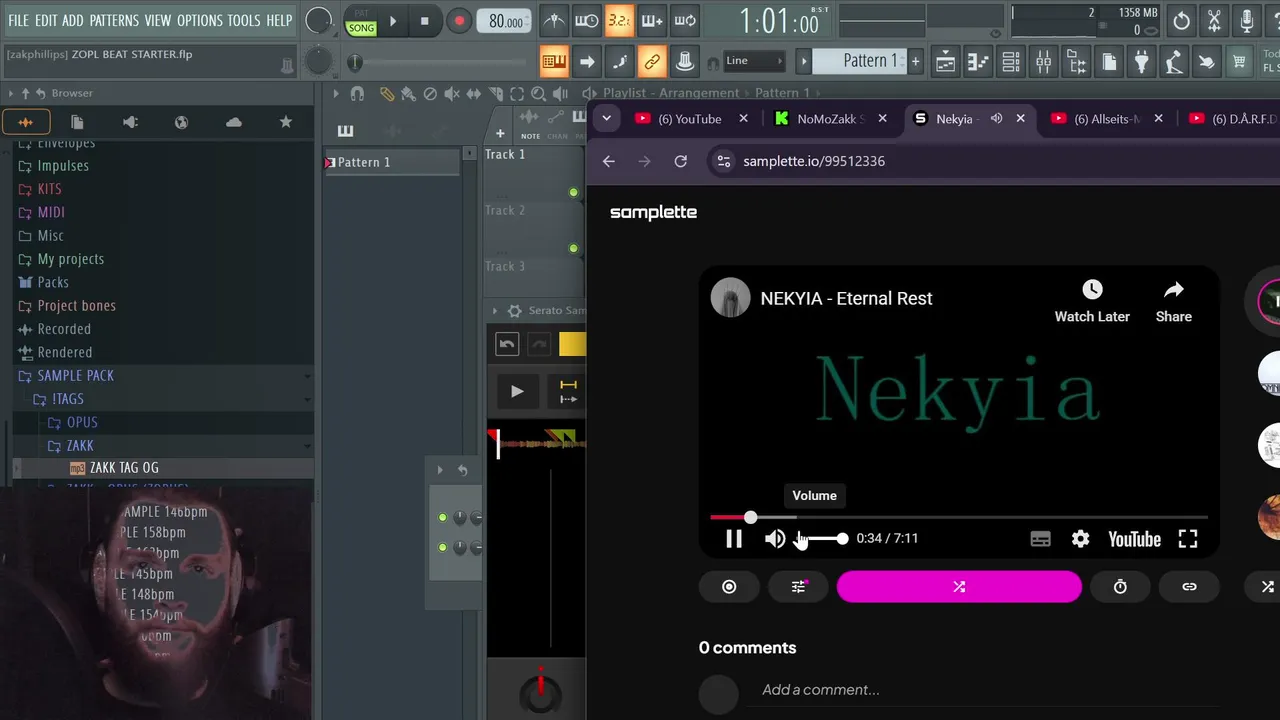Image resolution: width=1280 pixels, height=720 pixels.
Task: Click the Share button on video
Action: pos(1174,301)
